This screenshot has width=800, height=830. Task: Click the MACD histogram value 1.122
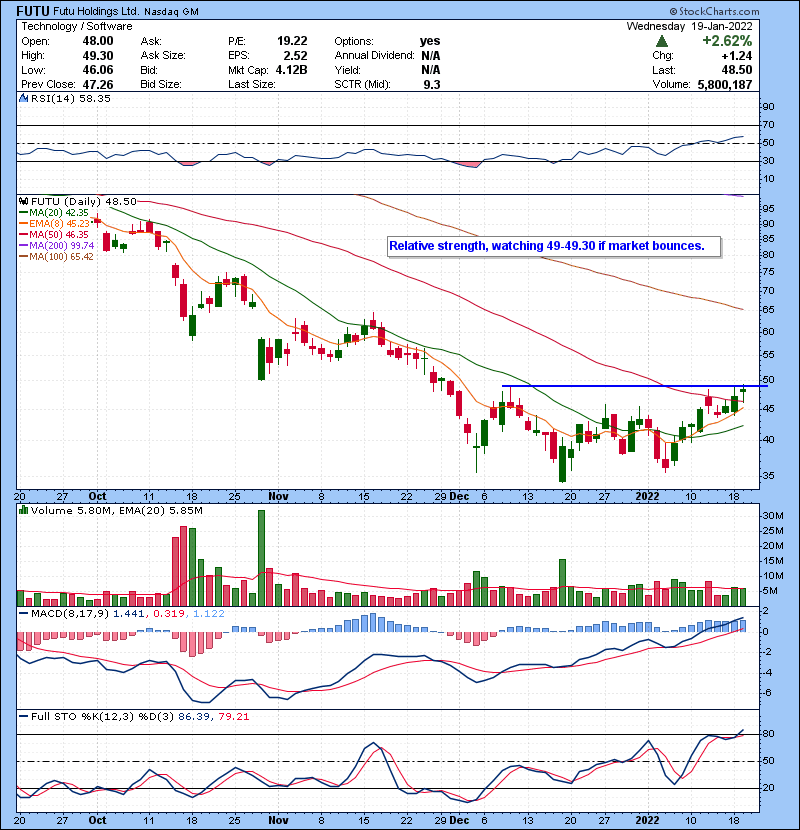point(209,614)
